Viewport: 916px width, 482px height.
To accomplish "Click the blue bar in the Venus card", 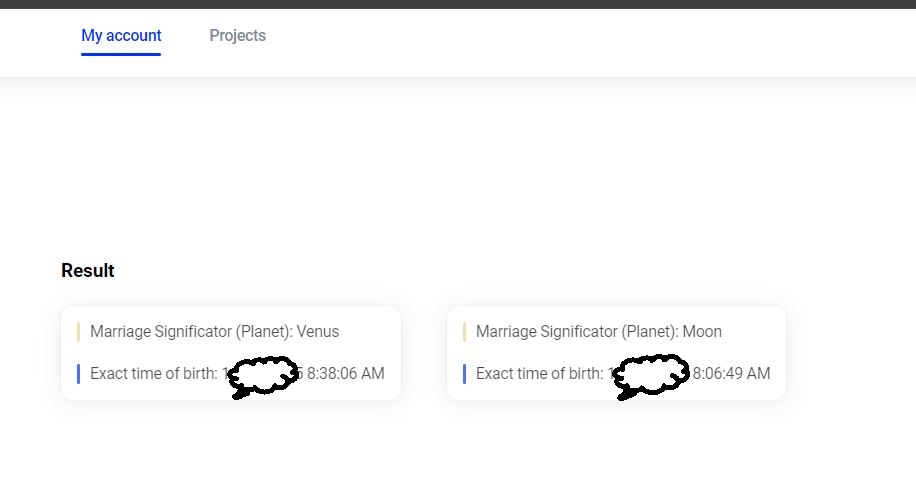I will tap(78, 374).
